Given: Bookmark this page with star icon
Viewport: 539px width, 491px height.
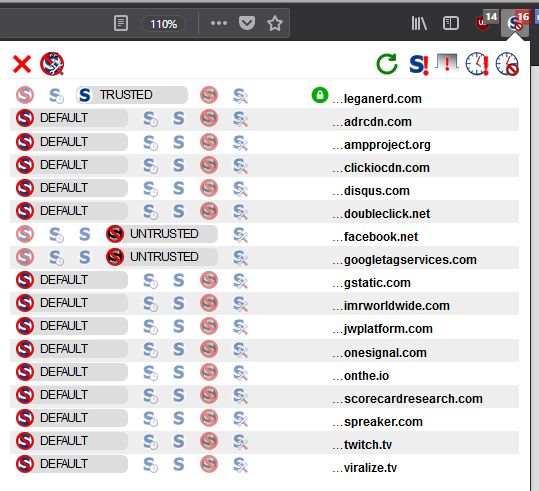Looking at the screenshot, I should (275, 23).
